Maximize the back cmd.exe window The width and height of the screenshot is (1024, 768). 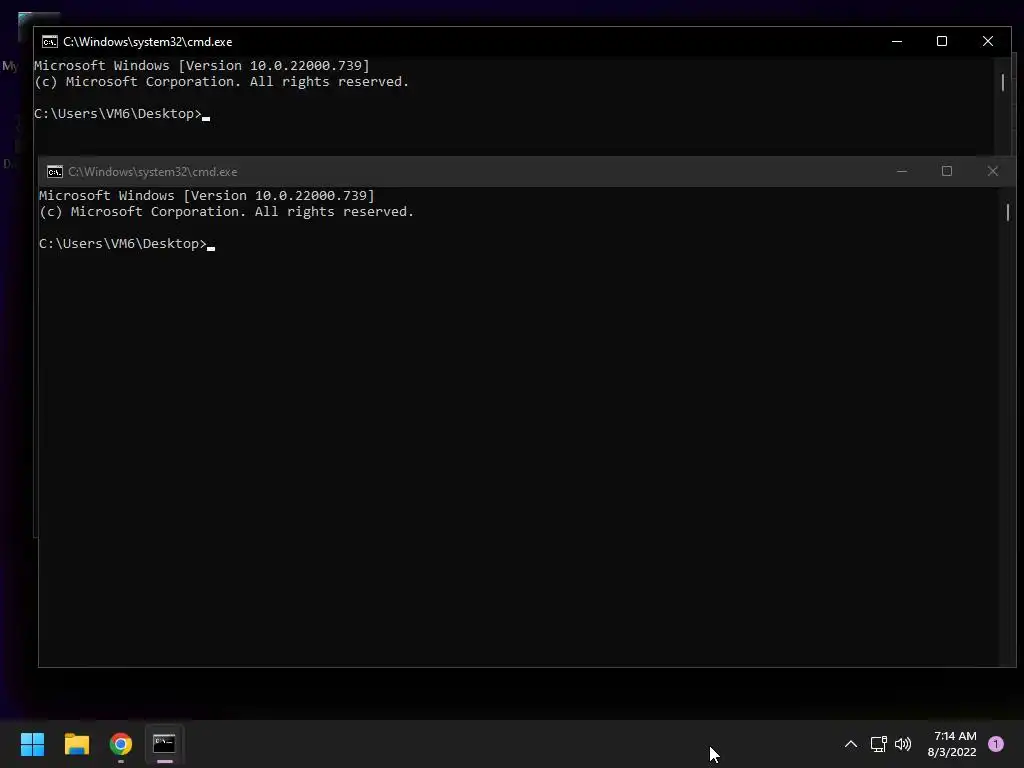pos(942,41)
